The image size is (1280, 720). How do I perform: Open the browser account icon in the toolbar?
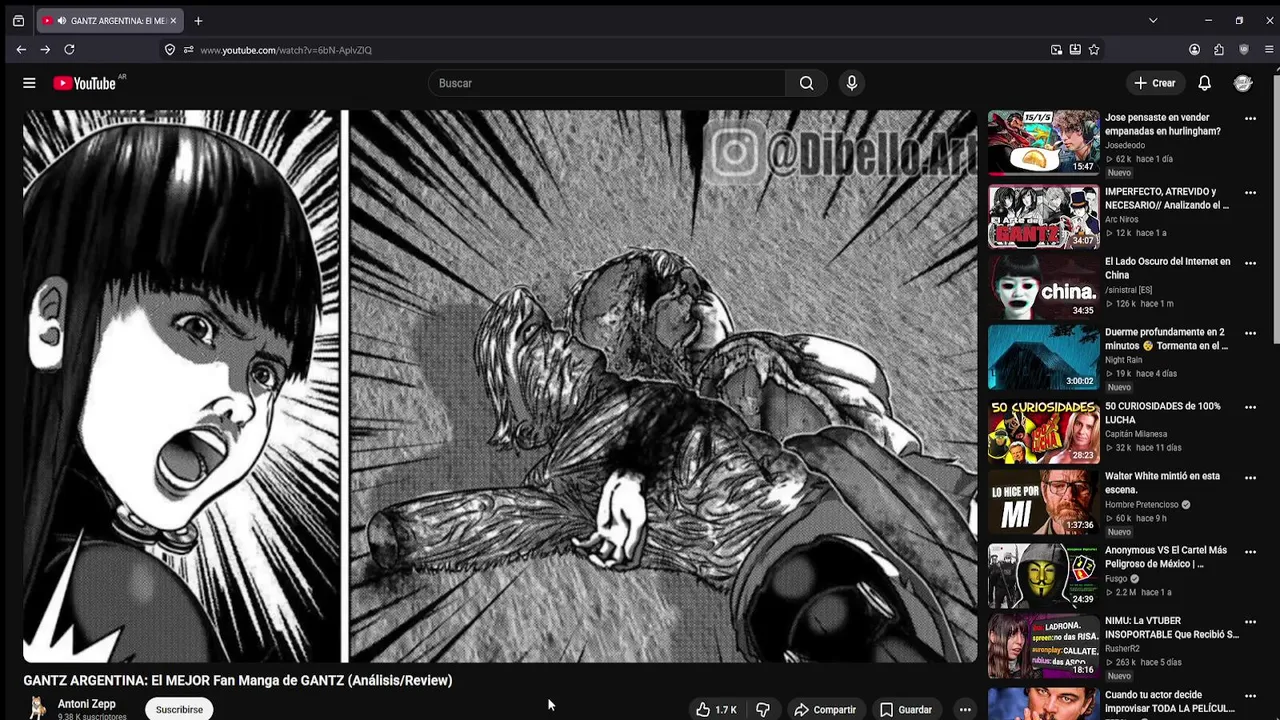coord(1194,49)
